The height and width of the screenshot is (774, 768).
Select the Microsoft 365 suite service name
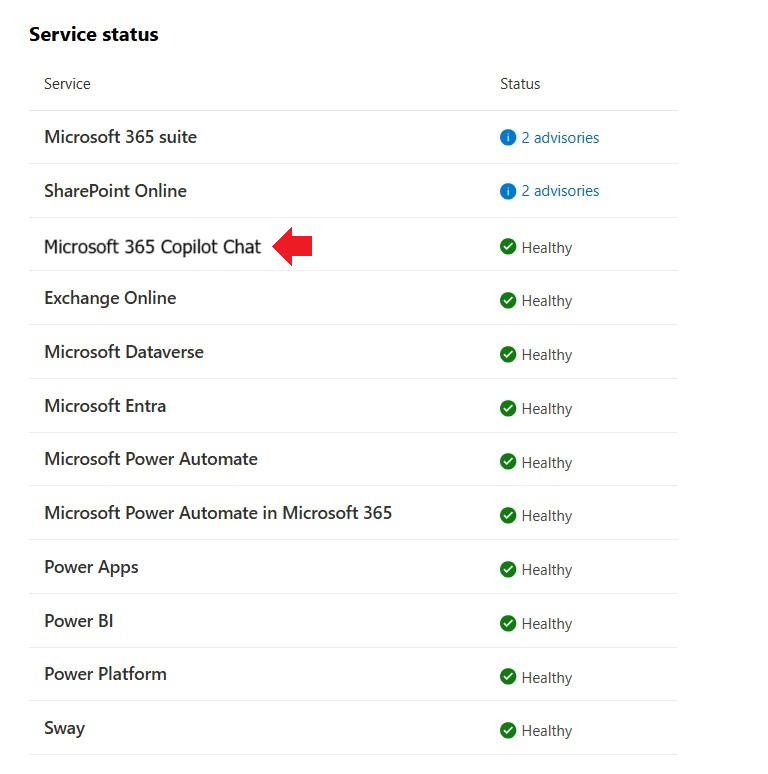click(x=120, y=137)
